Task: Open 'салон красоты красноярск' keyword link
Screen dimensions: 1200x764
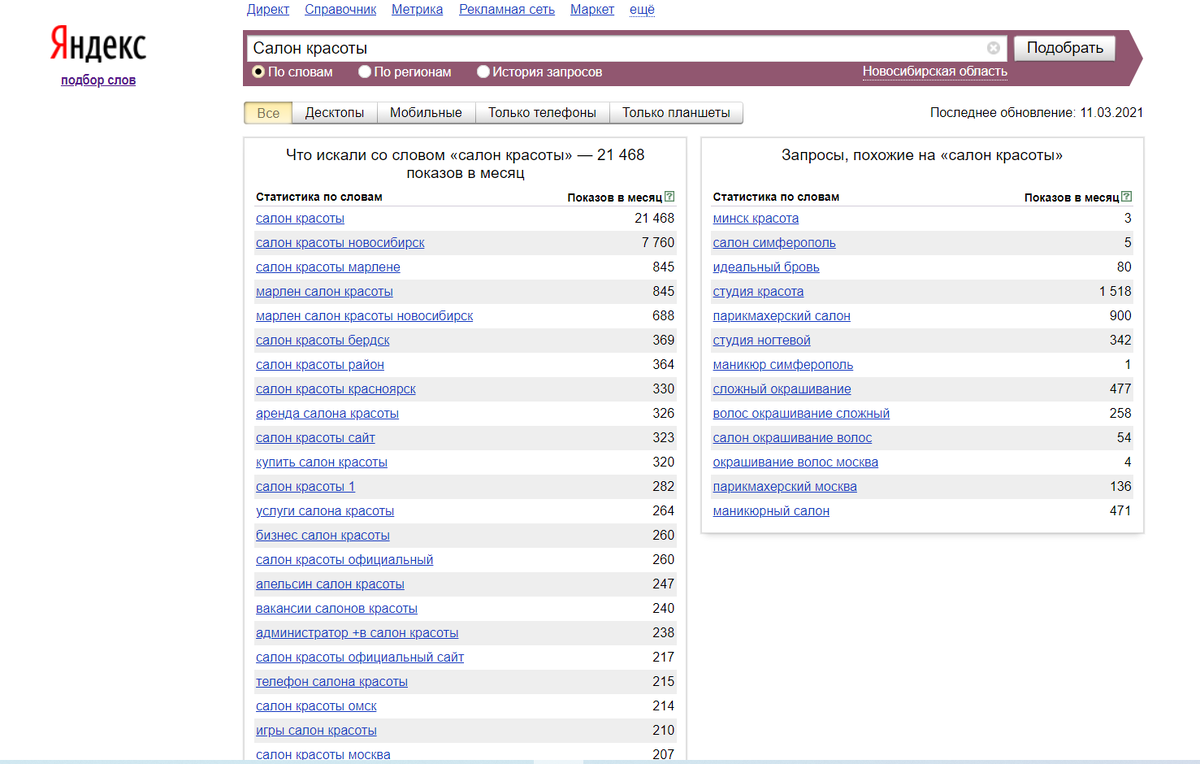Action: pos(336,389)
